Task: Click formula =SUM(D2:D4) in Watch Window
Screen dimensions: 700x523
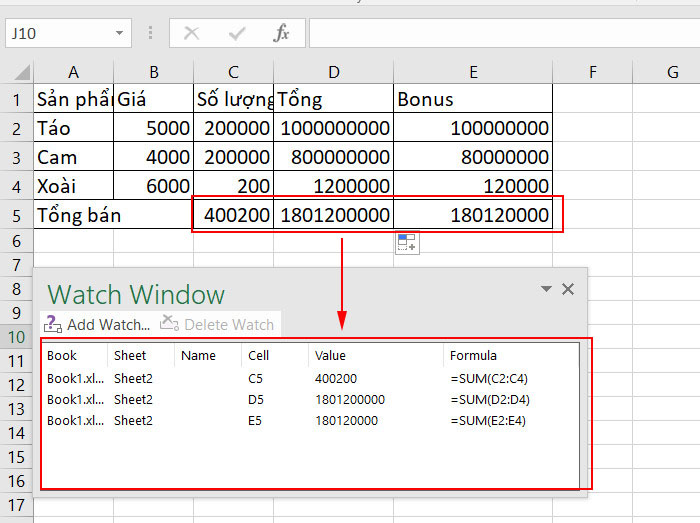Action: [x=490, y=399]
